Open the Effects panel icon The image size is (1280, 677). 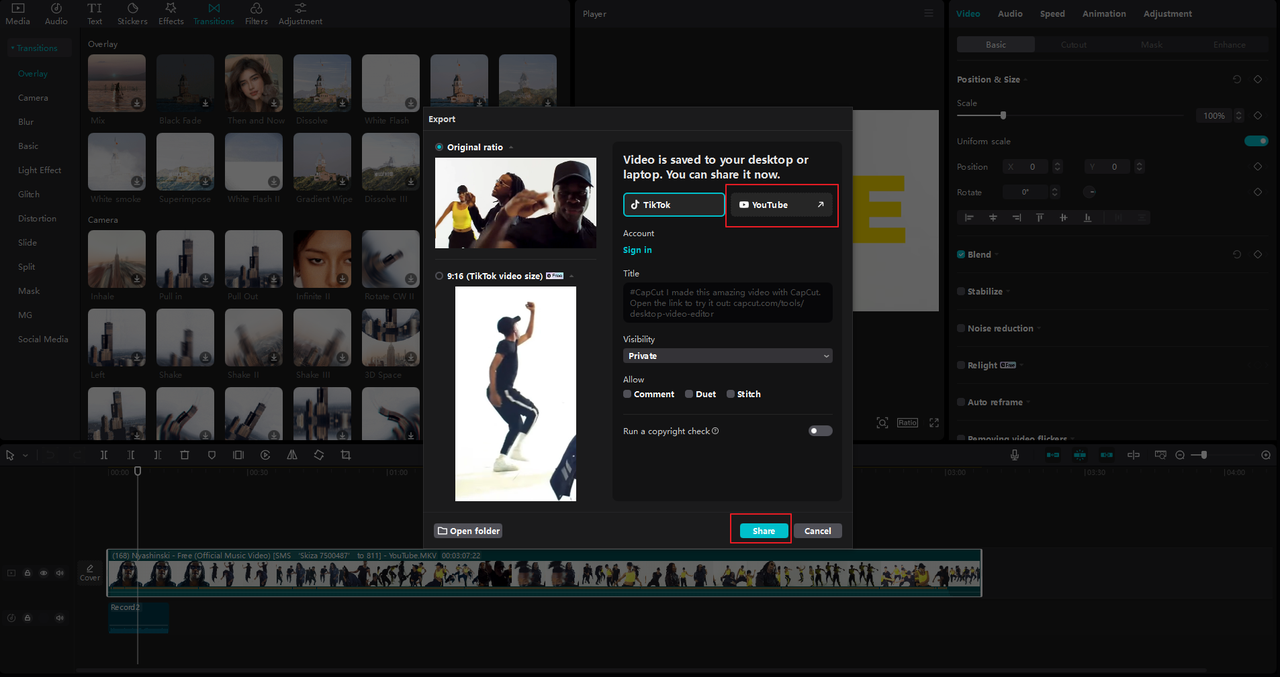tap(171, 13)
